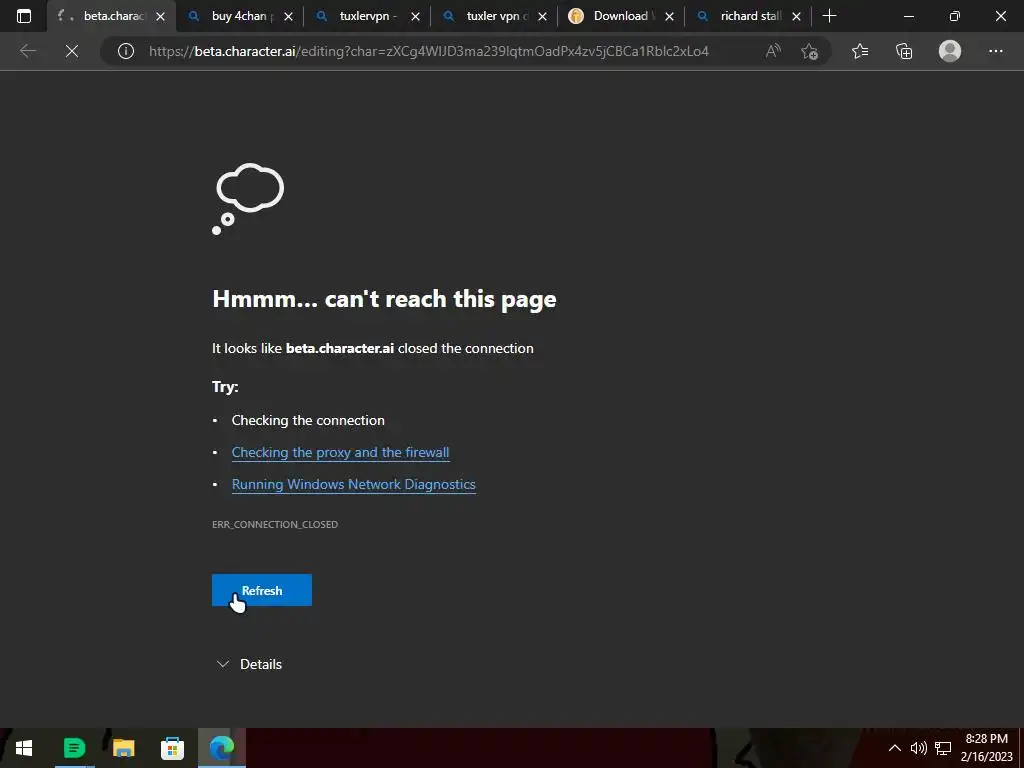This screenshot has width=1024, height=768.
Task: Open the Favorites list icon
Action: coord(860,51)
